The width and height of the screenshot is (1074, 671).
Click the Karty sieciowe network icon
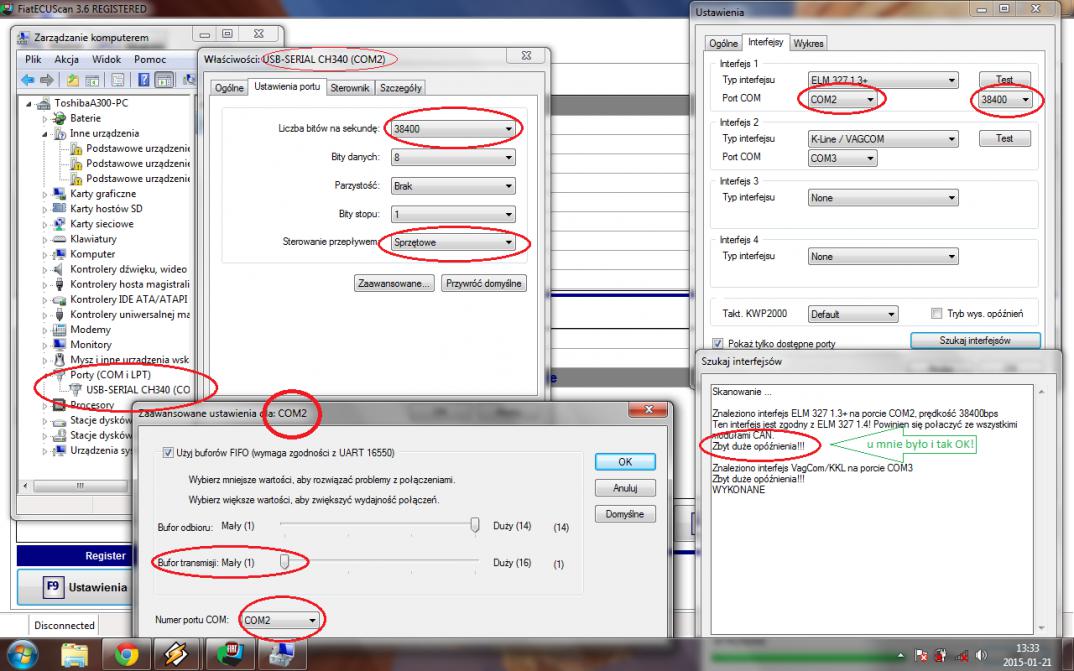tap(60, 224)
